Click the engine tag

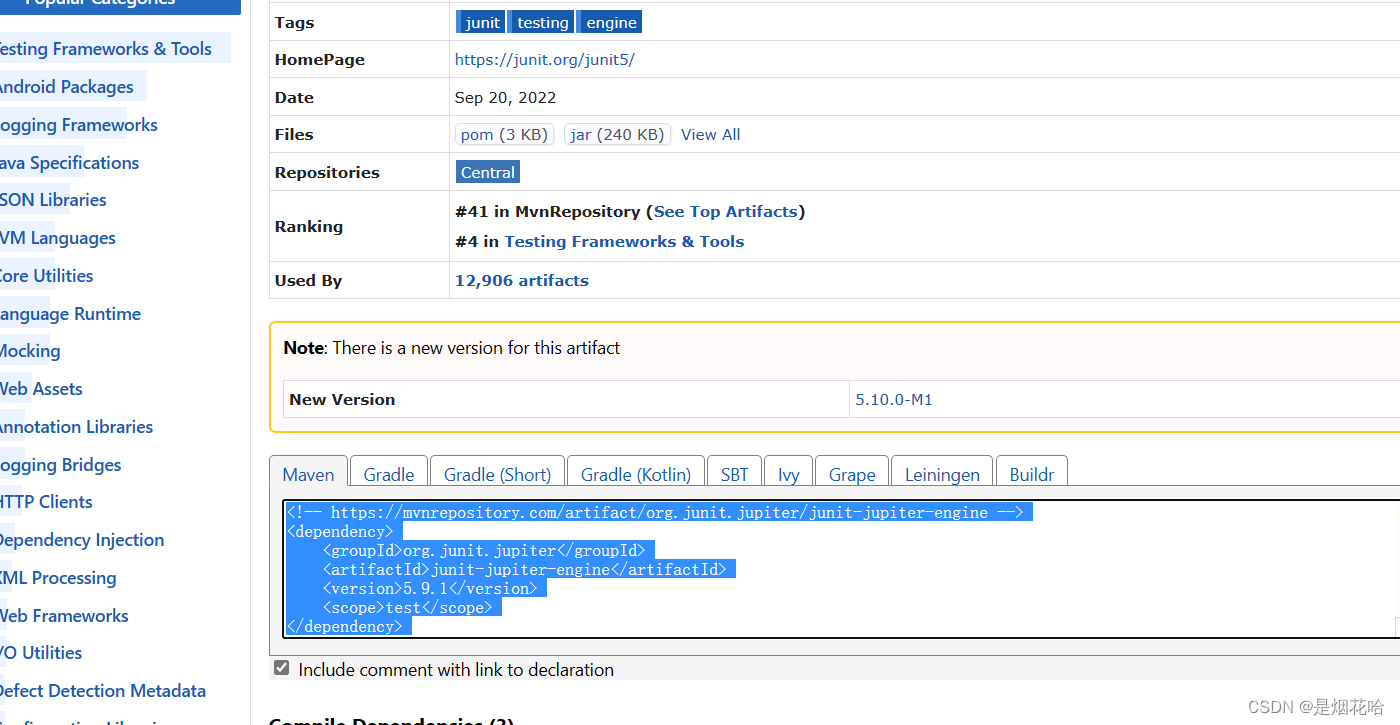(610, 22)
